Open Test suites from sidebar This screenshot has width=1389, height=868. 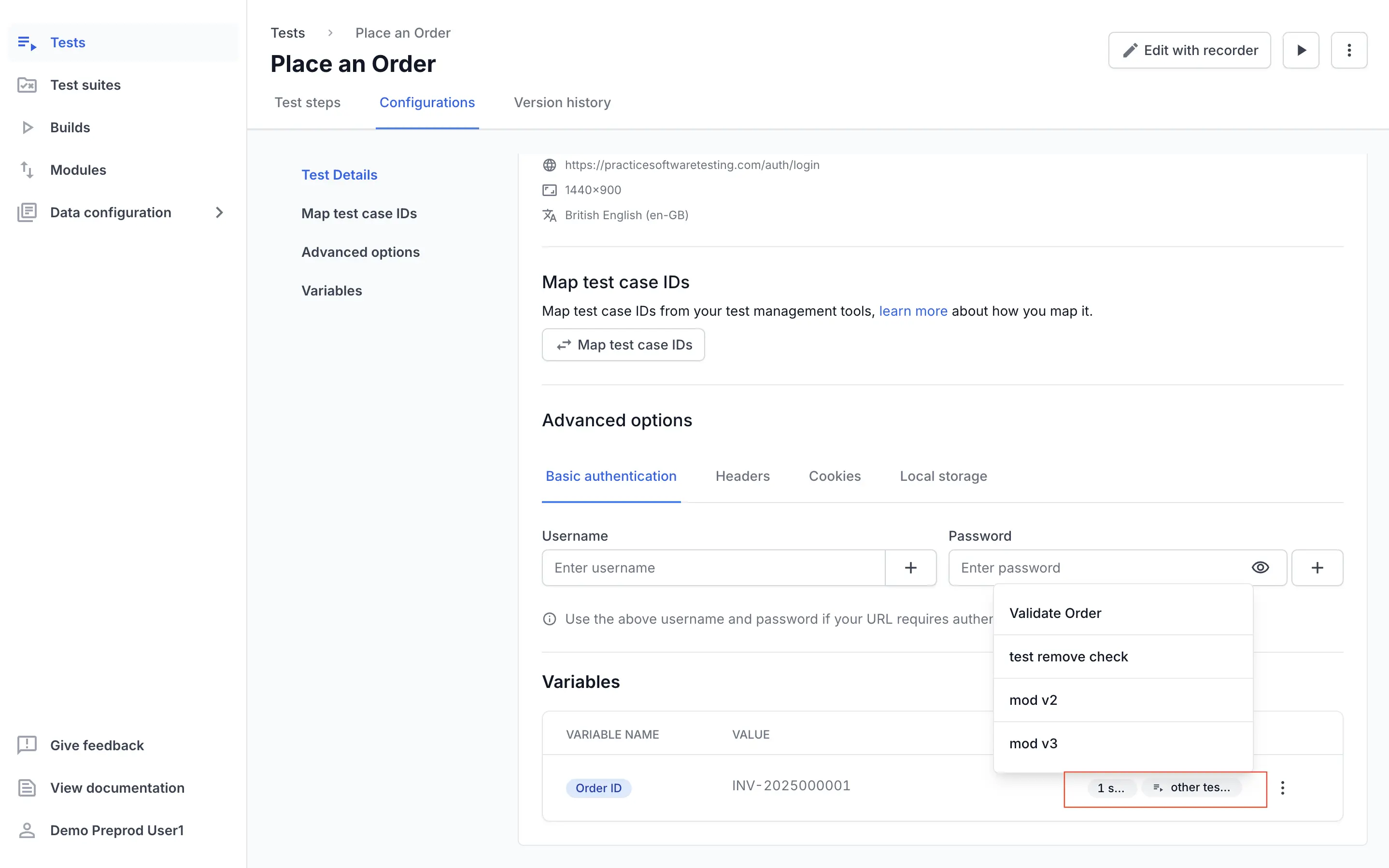[85, 85]
